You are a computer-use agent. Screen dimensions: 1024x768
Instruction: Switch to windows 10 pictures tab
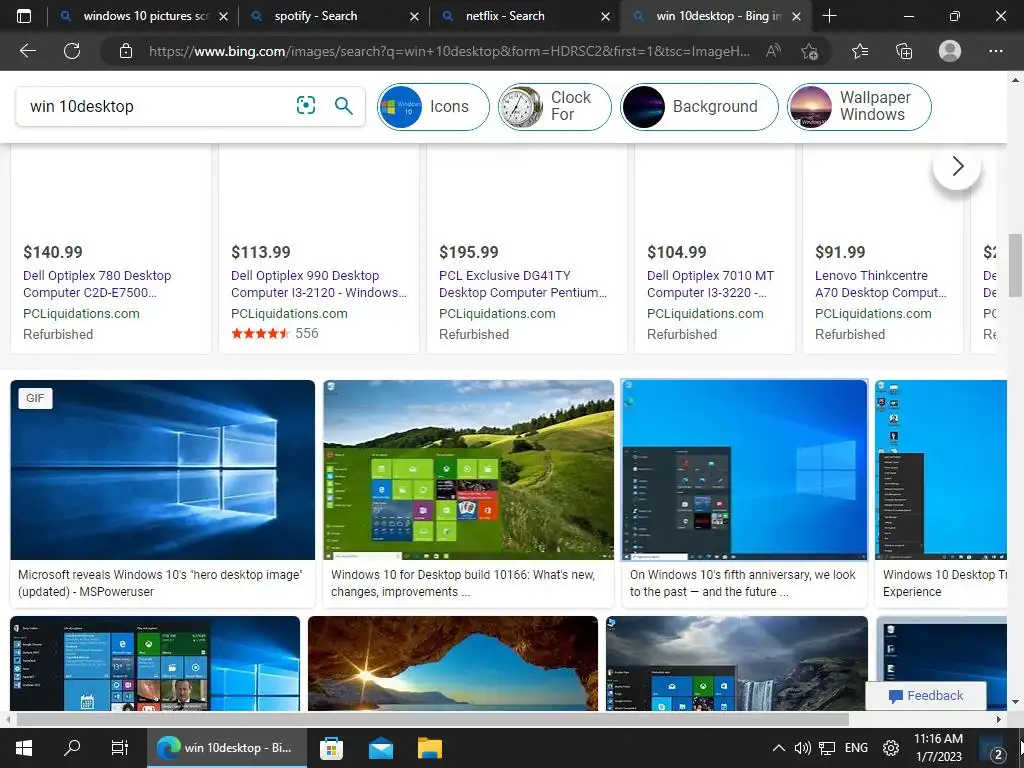click(144, 16)
